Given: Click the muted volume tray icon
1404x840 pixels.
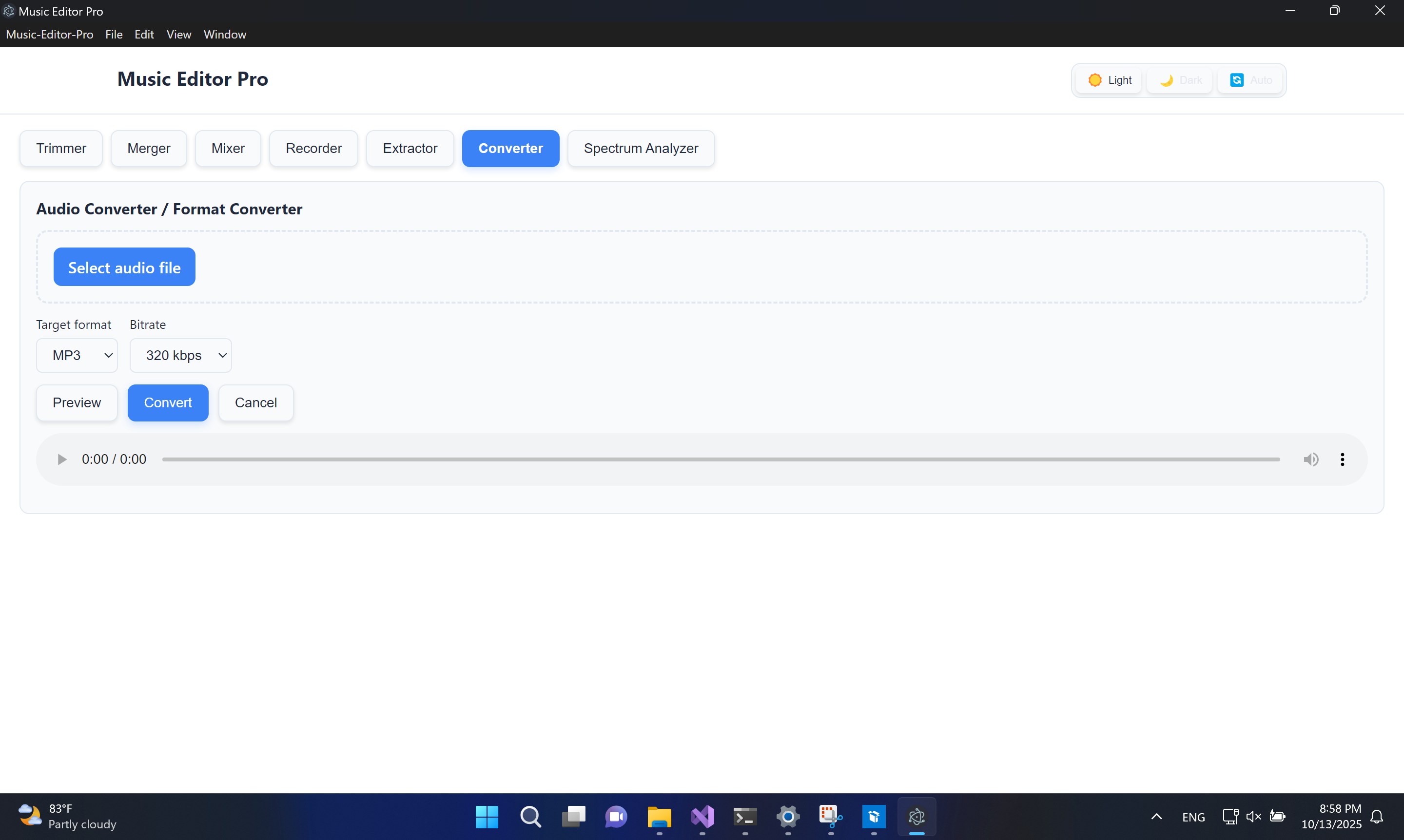Looking at the screenshot, I should click(x=1254, y=816).
